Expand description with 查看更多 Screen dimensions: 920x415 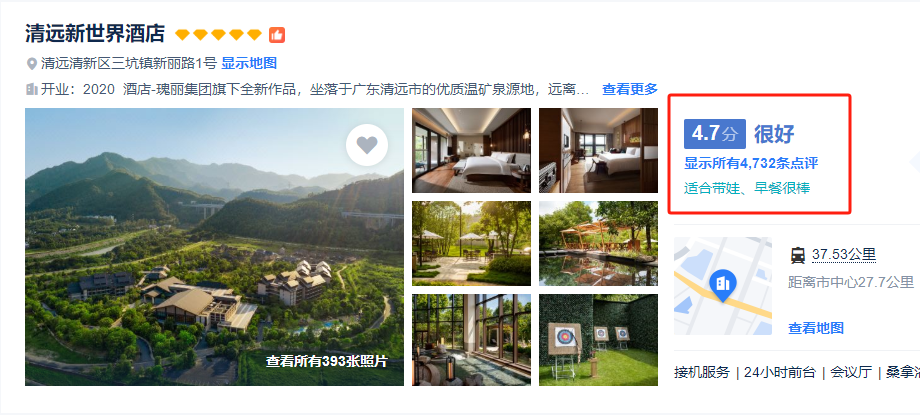tap(630, 90)
